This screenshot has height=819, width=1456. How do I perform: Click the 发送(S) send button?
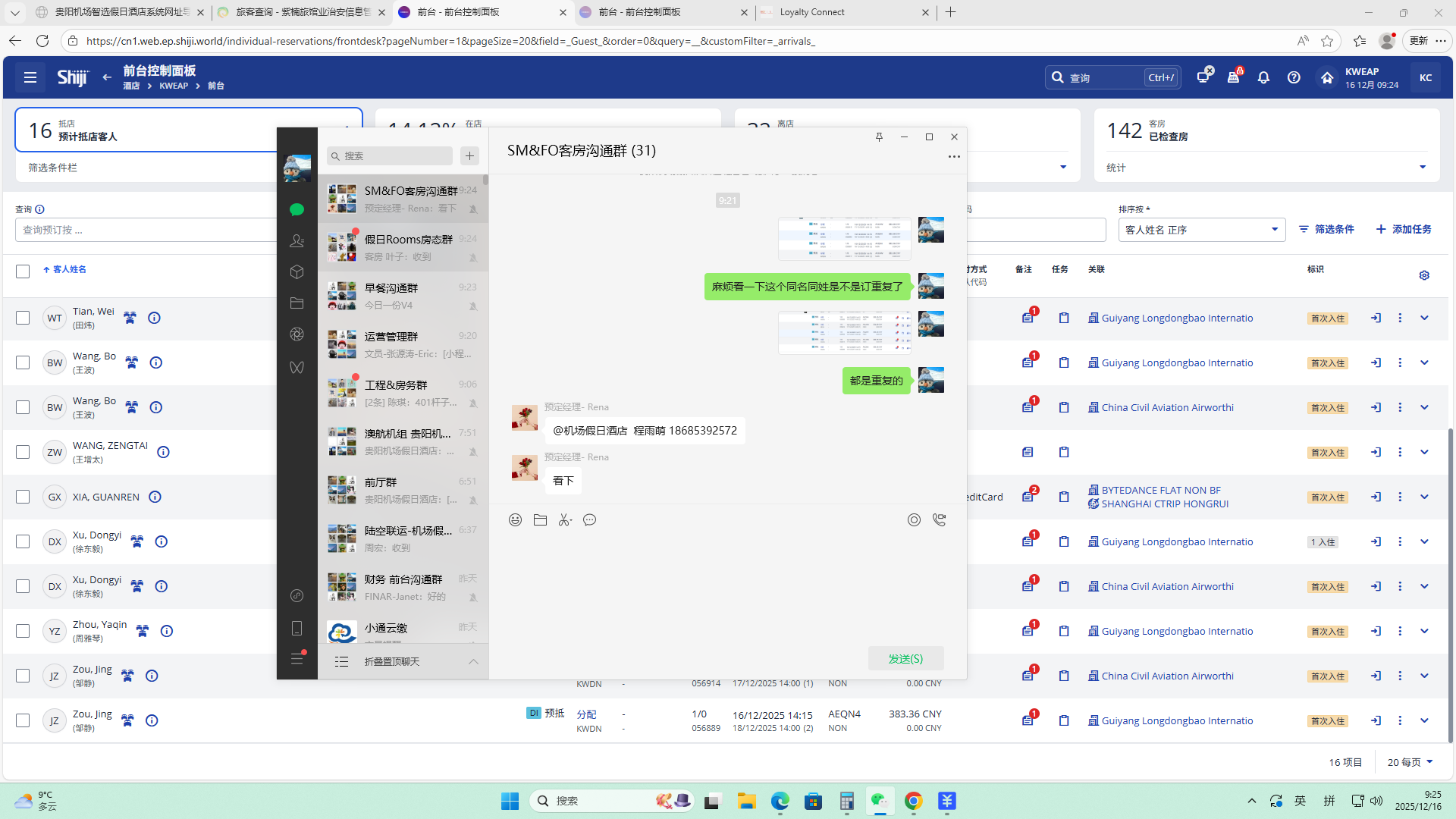coord(905,659)
